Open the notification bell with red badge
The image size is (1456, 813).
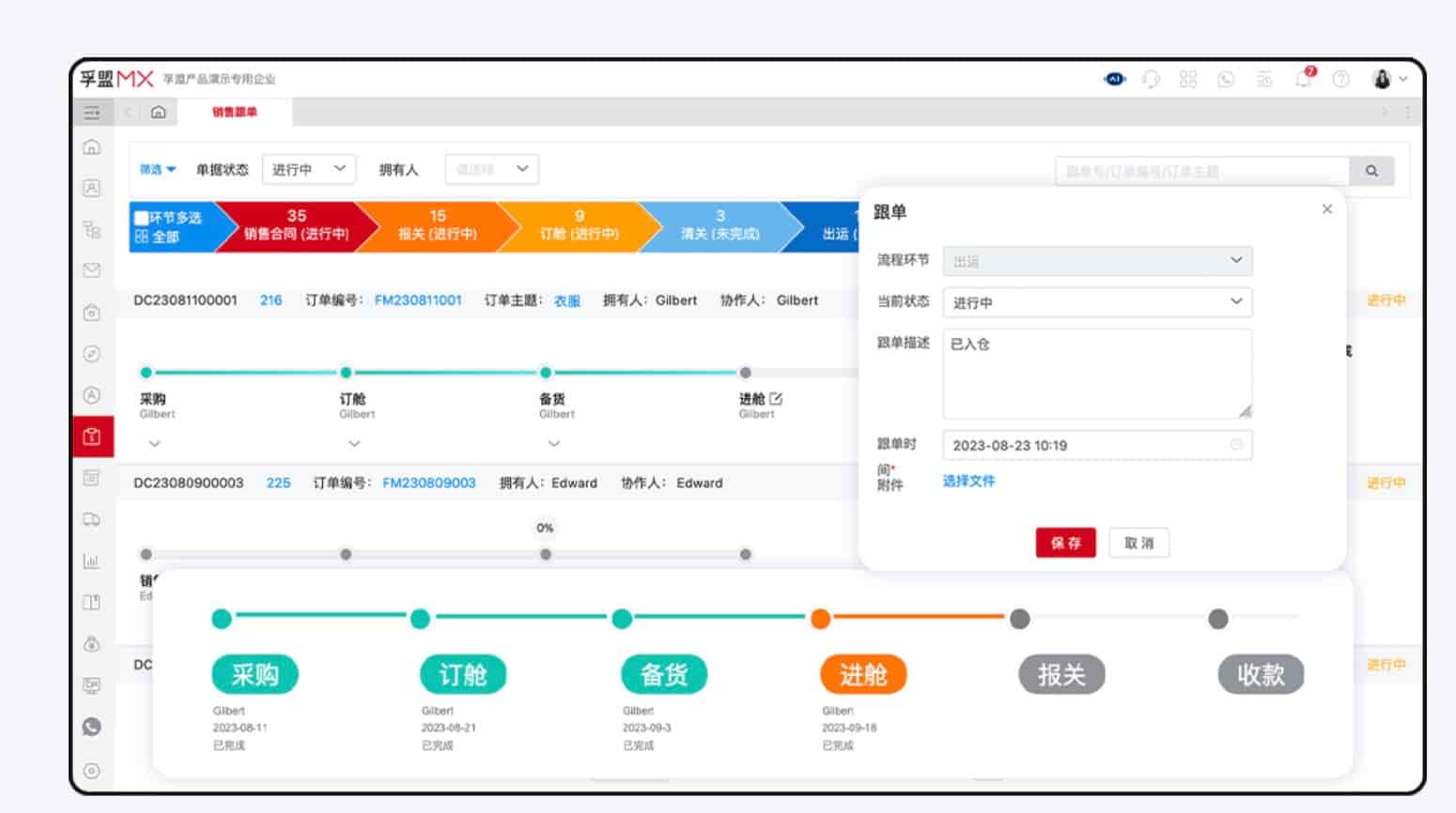tap(1304, 79)
